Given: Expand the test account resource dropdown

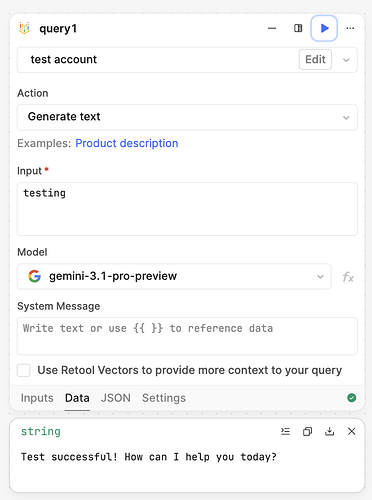Looking at the screenshot, I should (x=346, y=60).
